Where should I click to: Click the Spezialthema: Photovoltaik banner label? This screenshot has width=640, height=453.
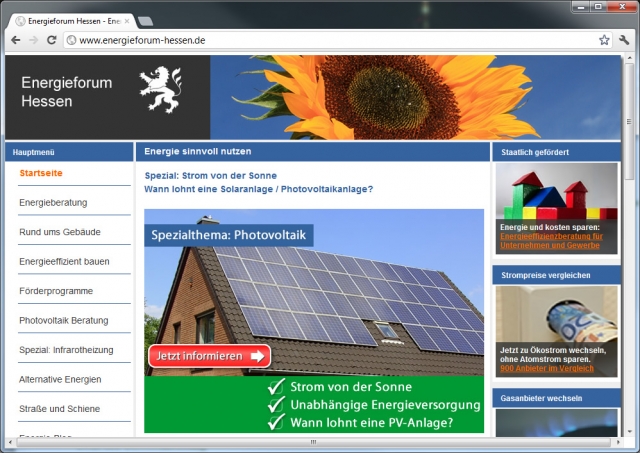point(229,235)
